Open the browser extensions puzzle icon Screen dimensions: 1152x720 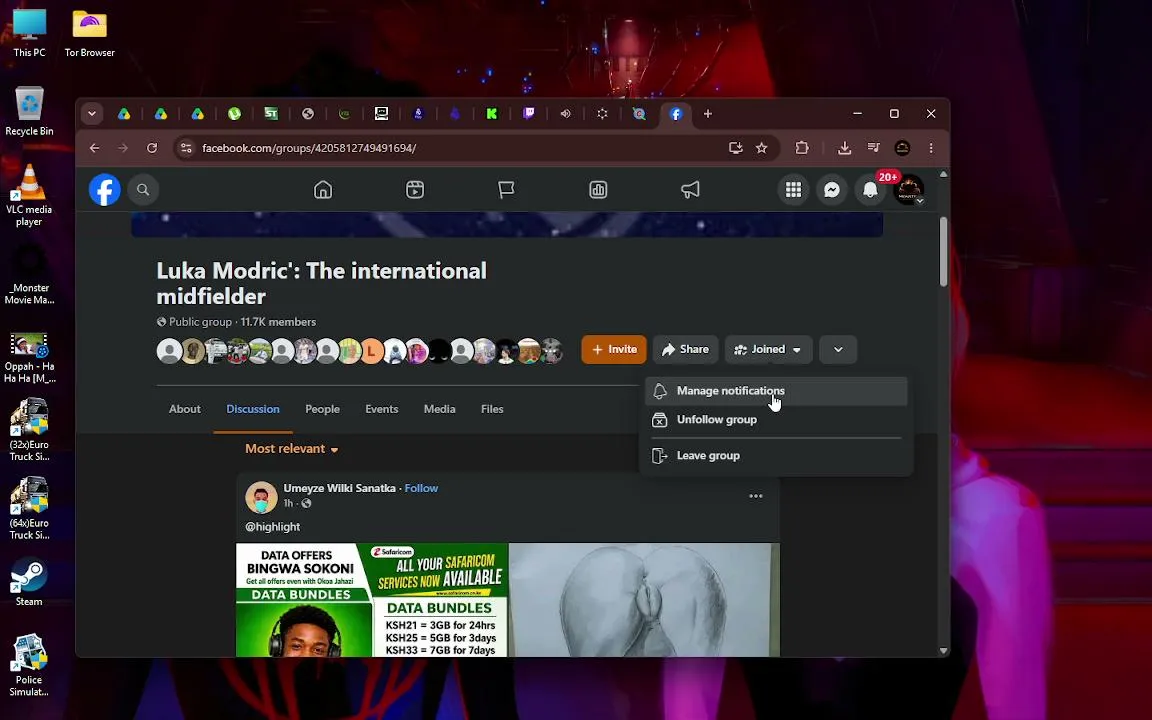point(802,148)
